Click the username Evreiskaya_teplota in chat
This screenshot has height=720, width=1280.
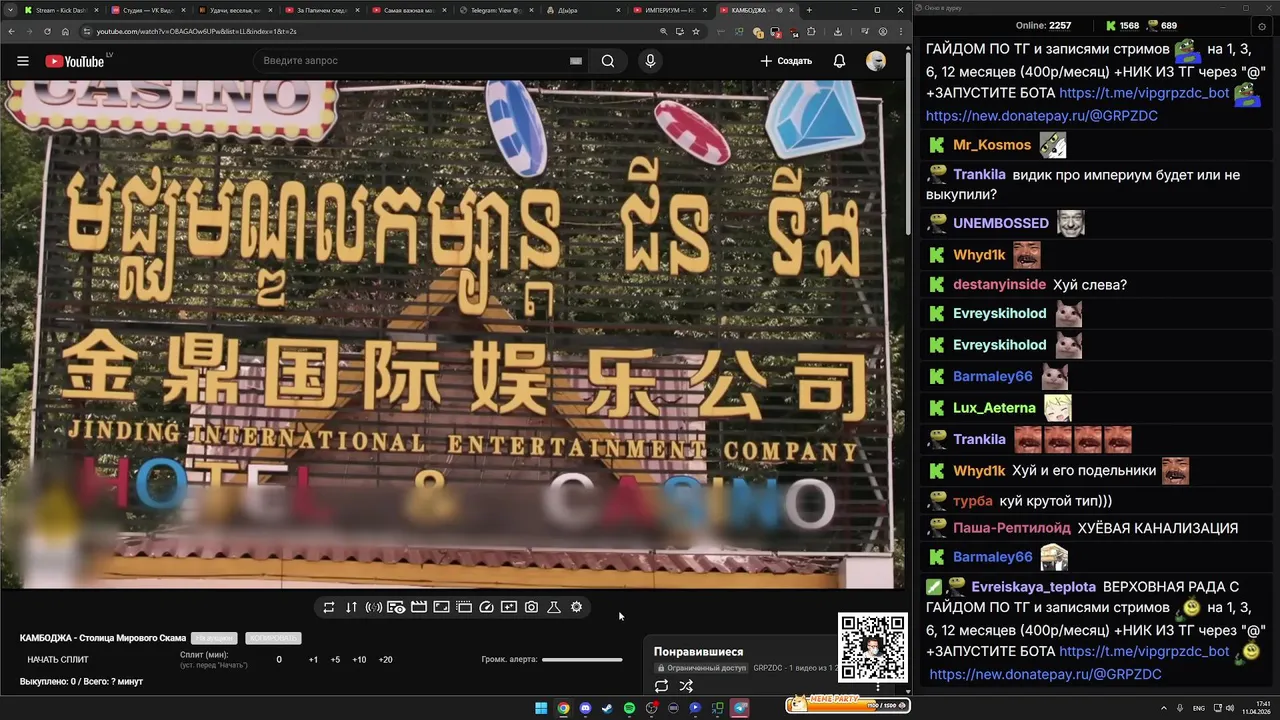tap(1033, 587)
